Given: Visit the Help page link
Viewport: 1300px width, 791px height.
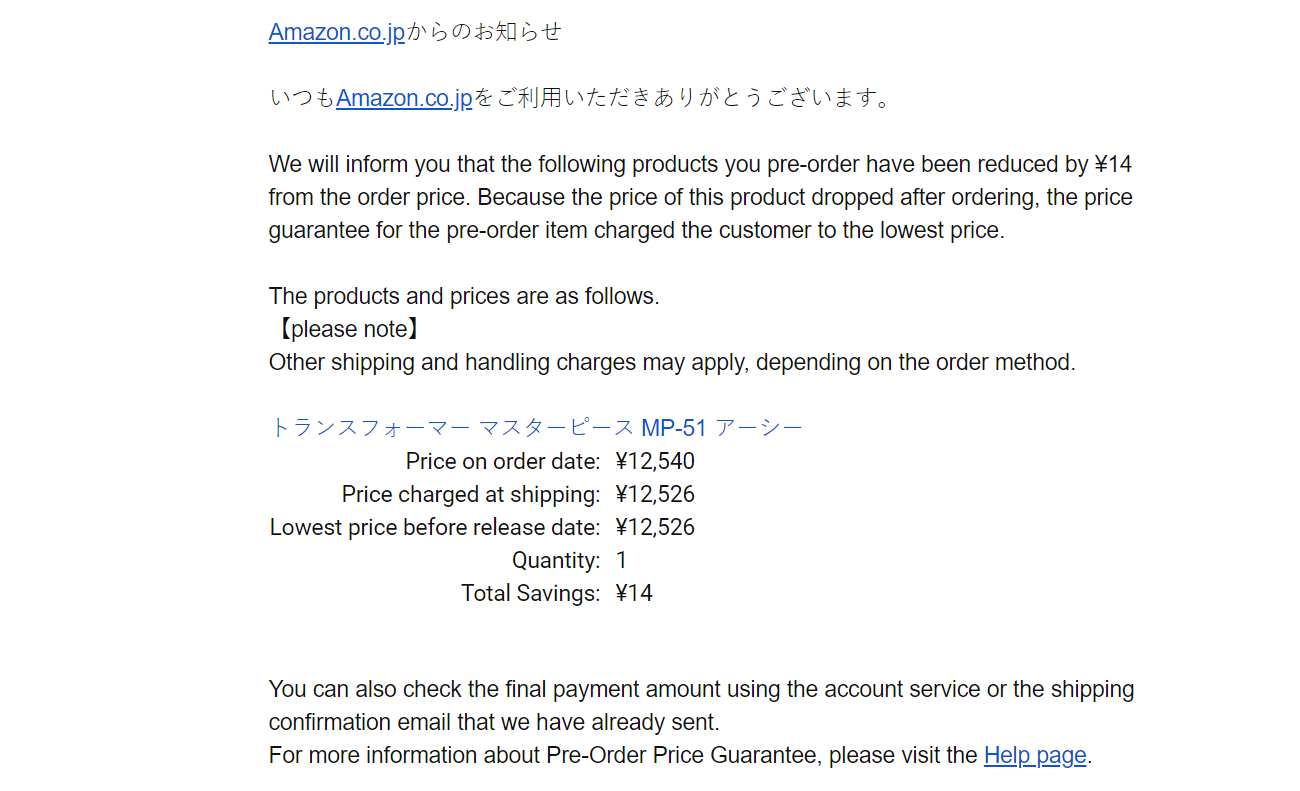Looking at the screenshot, I should pyautogui.click(x=1034, y=756).
